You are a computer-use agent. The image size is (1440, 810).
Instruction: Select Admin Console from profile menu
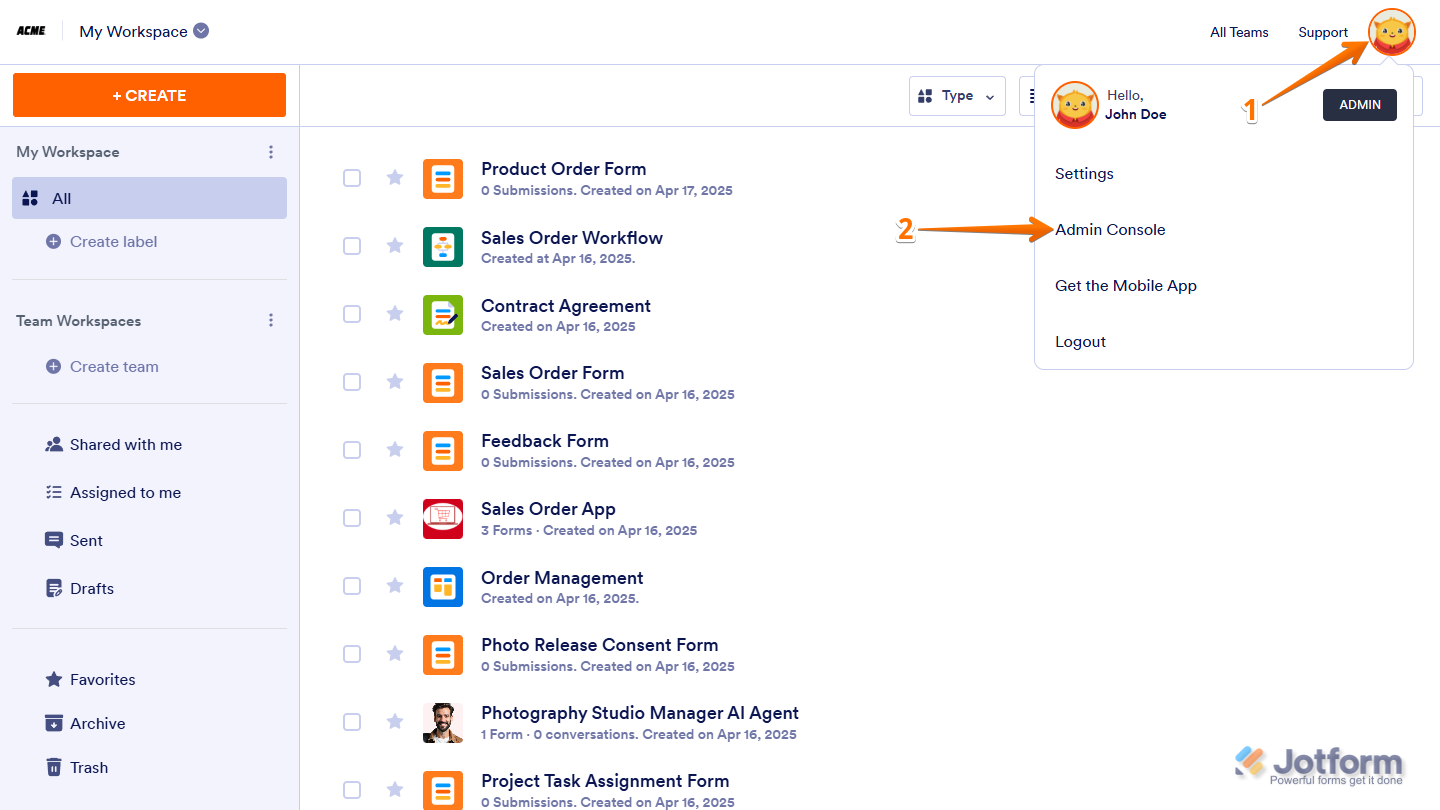point(1110,230)
